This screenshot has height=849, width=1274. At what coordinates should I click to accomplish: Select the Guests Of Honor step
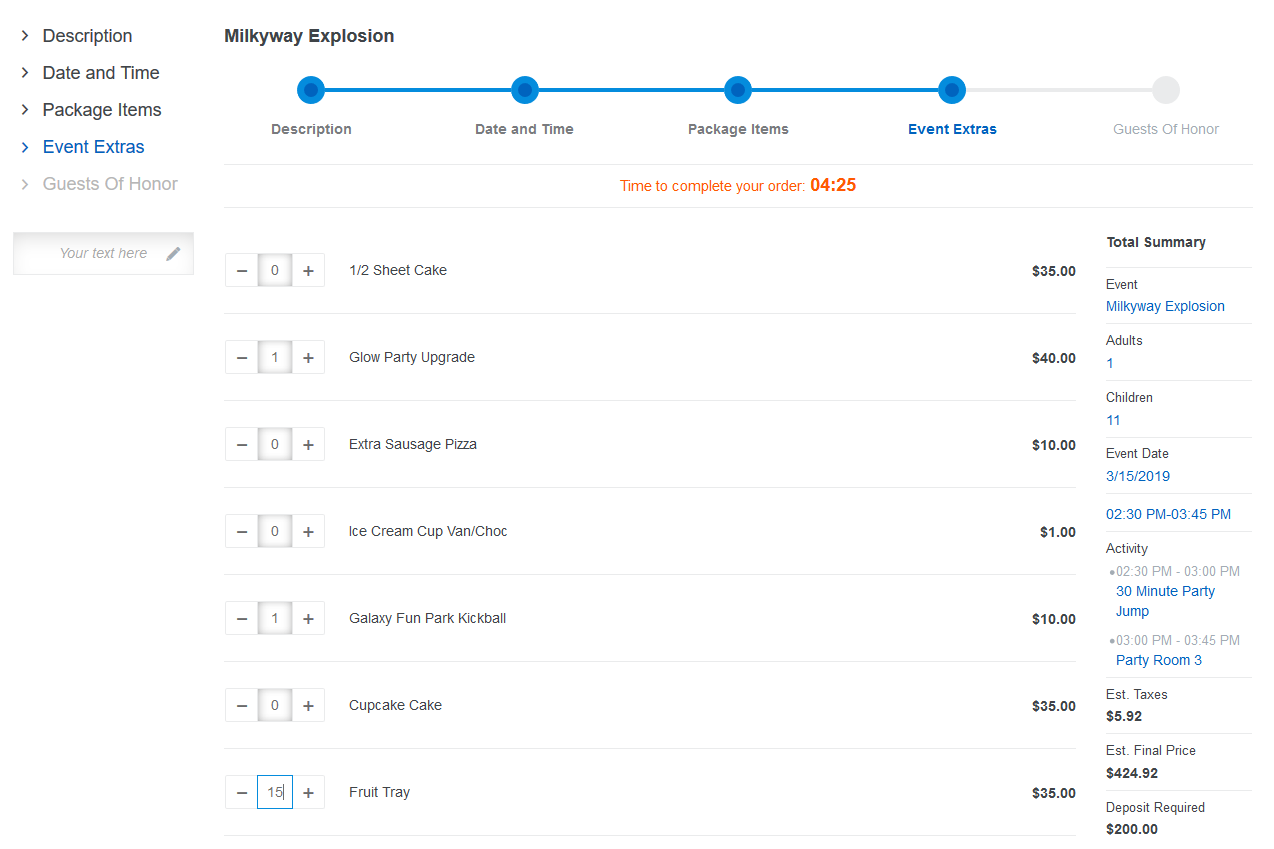1165,91
